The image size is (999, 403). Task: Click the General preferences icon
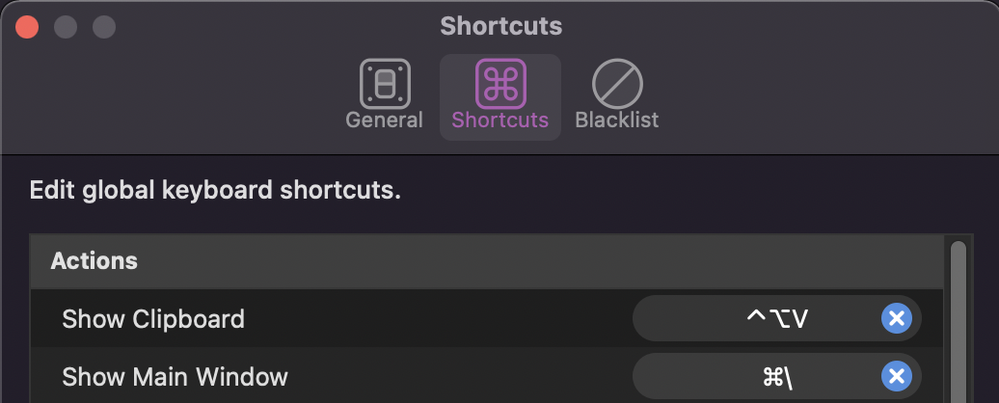[x=384, y=83]
